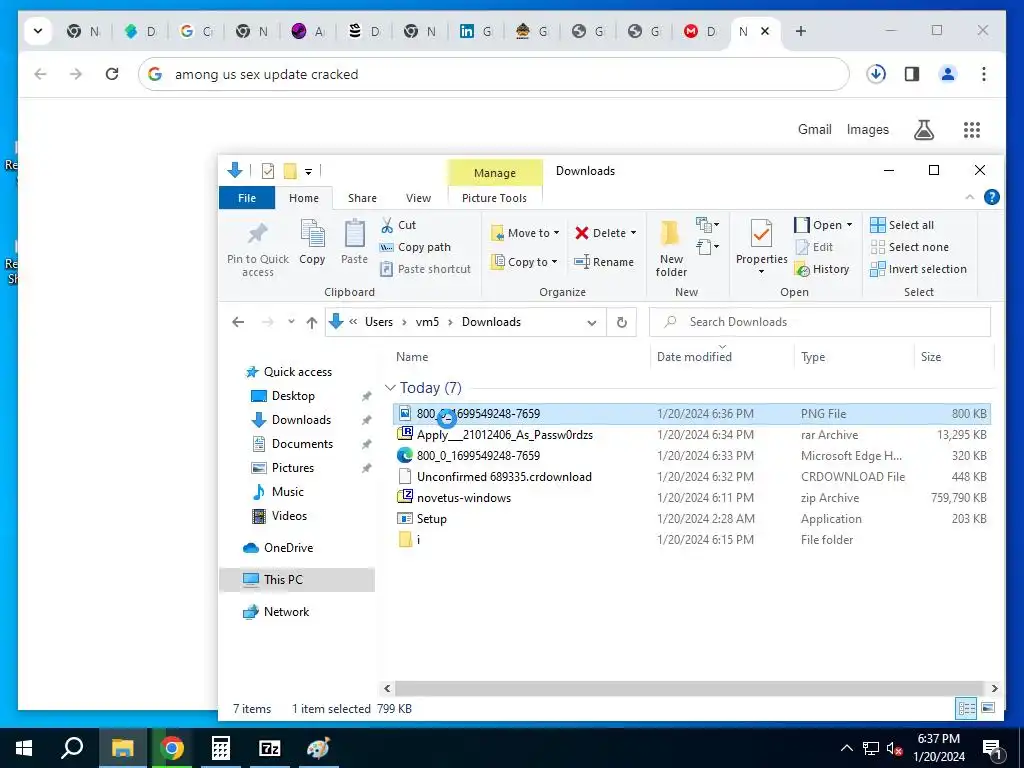Switch to large icons view button

click(988, 709)
